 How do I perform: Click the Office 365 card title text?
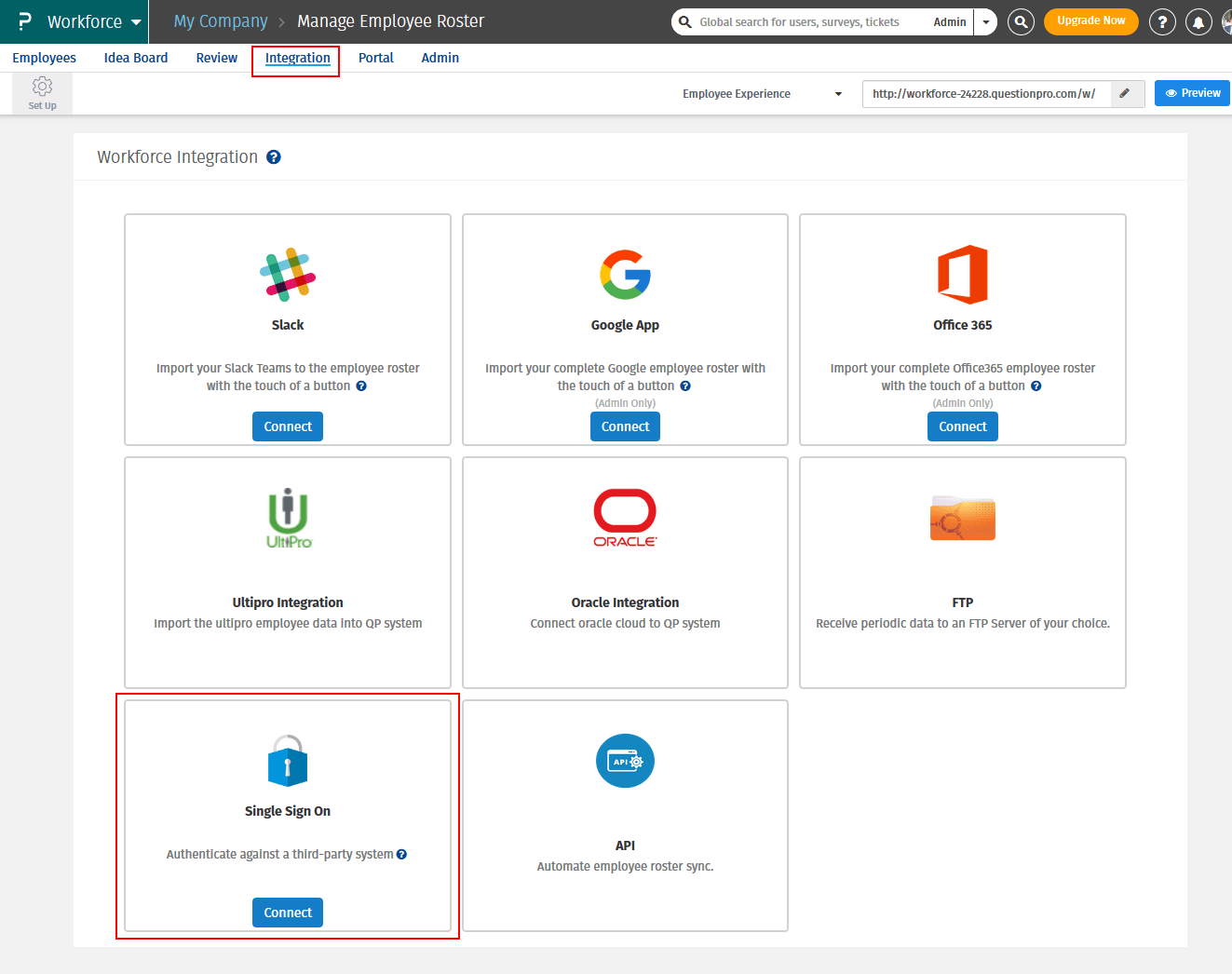click(963, 325)
